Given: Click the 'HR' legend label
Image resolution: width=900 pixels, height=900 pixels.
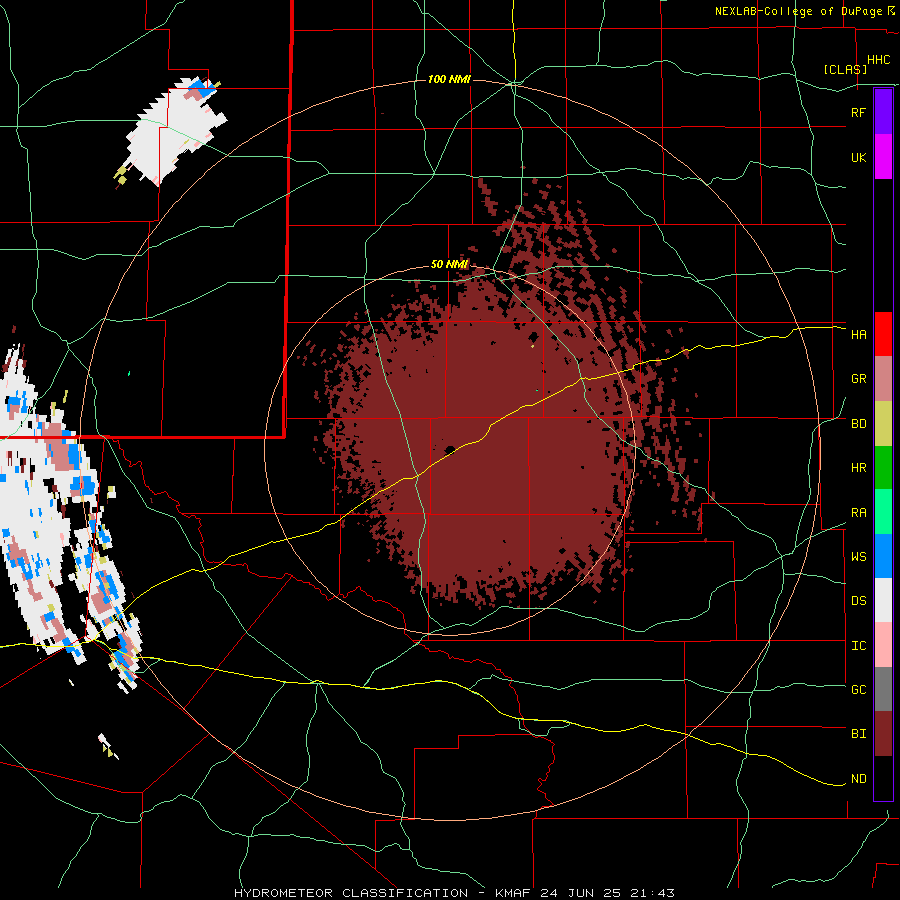Looking at the screenshot, I should click(x=858, y=468).
